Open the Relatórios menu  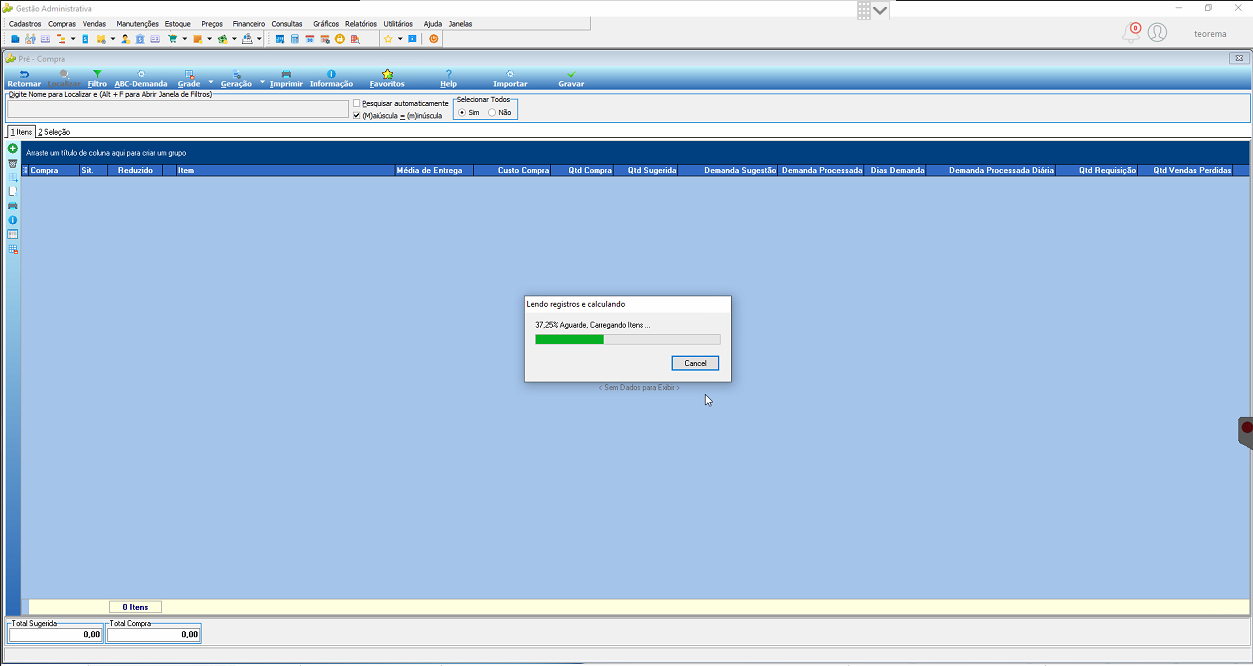coord(361,23)
